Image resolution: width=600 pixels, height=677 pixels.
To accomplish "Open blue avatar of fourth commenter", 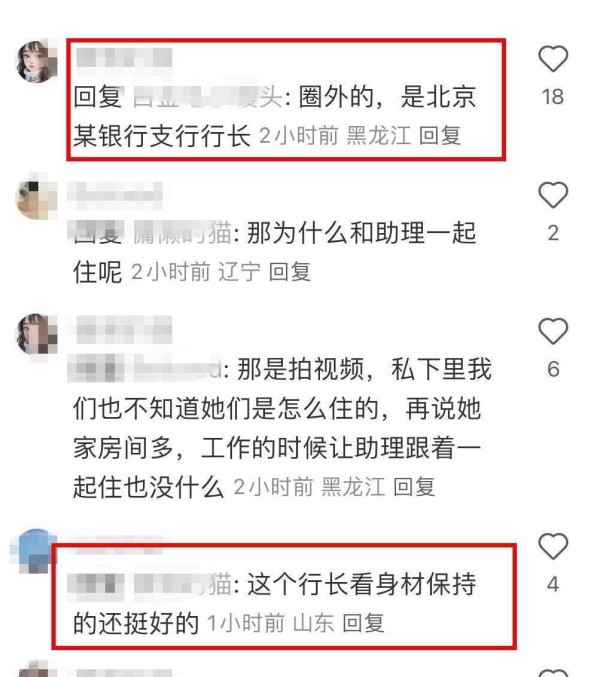I will [x=35, y=550].
